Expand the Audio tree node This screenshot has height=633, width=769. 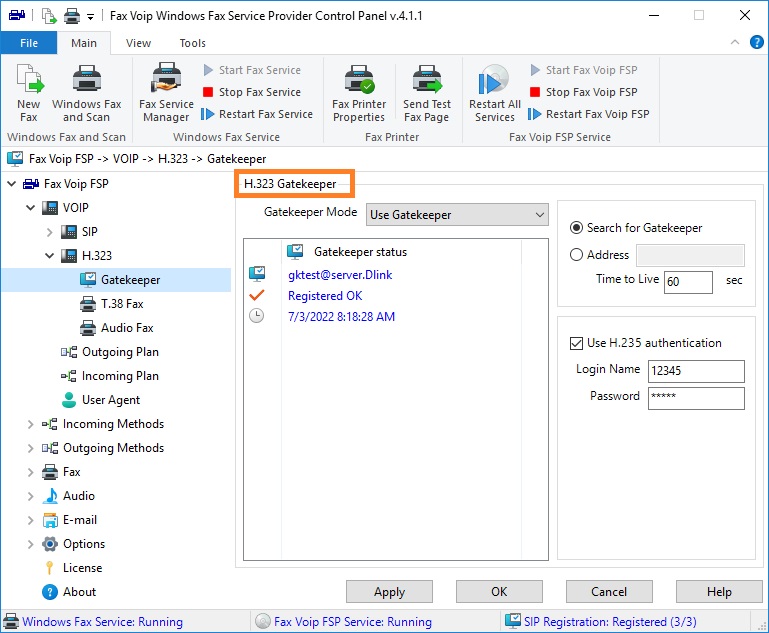[30, 496]
